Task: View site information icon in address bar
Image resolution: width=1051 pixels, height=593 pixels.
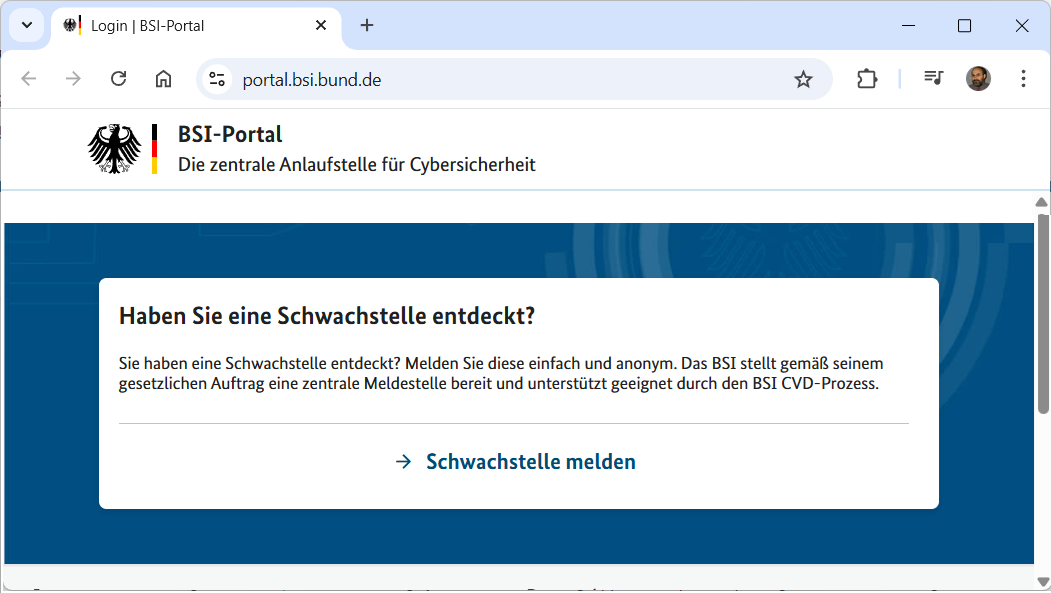Action: click(x=217, y=79)
